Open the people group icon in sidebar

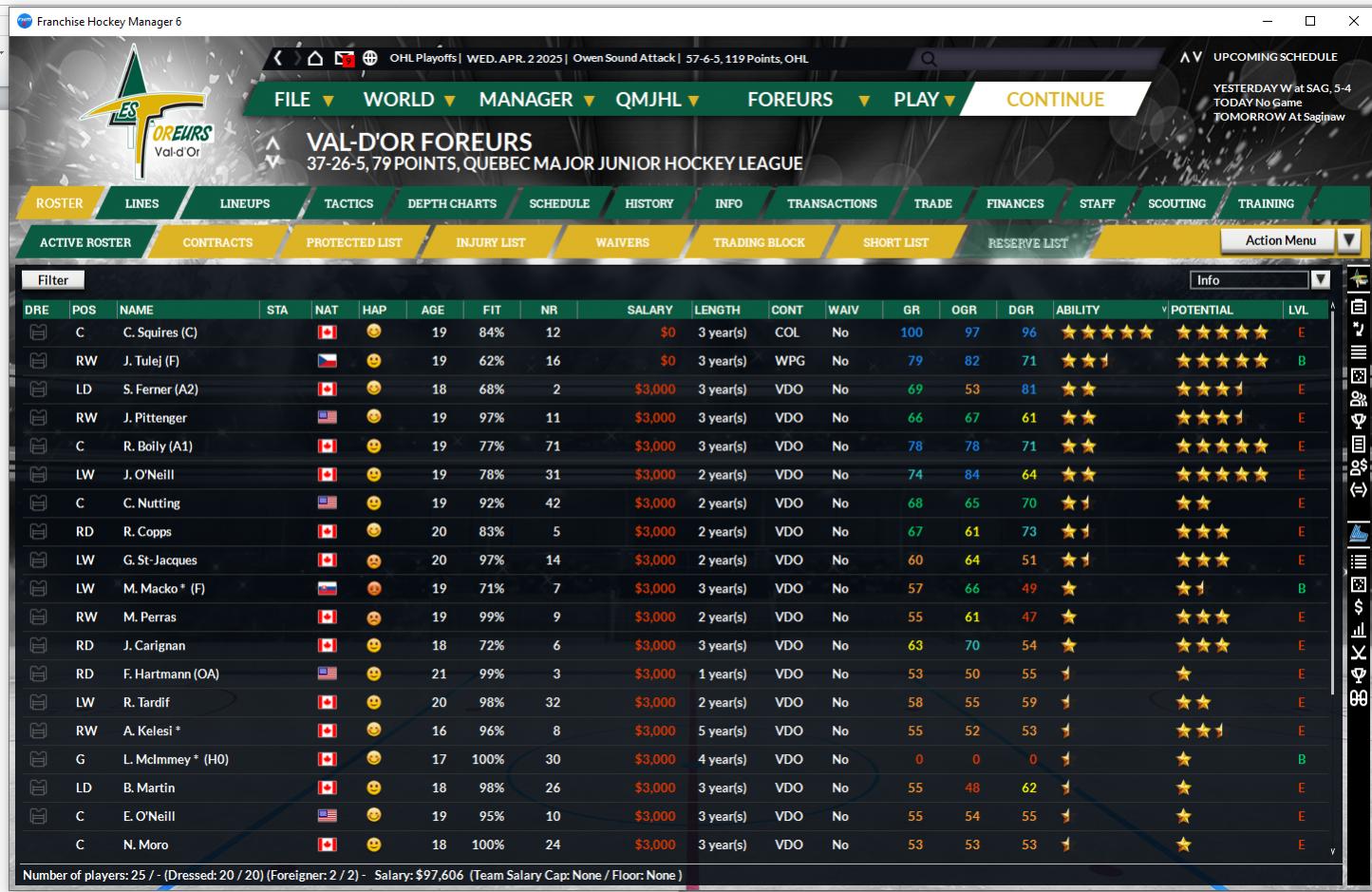point(1359,398)
